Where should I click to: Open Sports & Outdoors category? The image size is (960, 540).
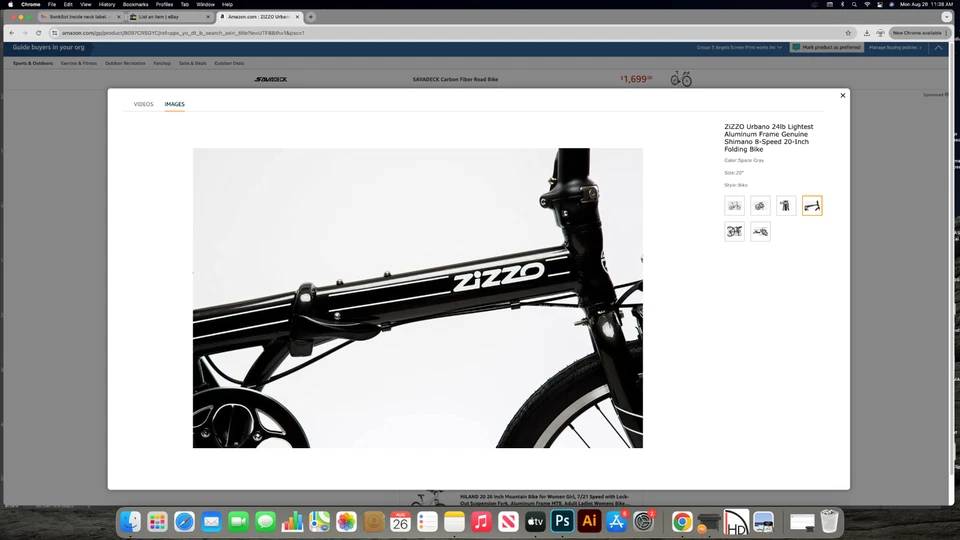(33, 63)
